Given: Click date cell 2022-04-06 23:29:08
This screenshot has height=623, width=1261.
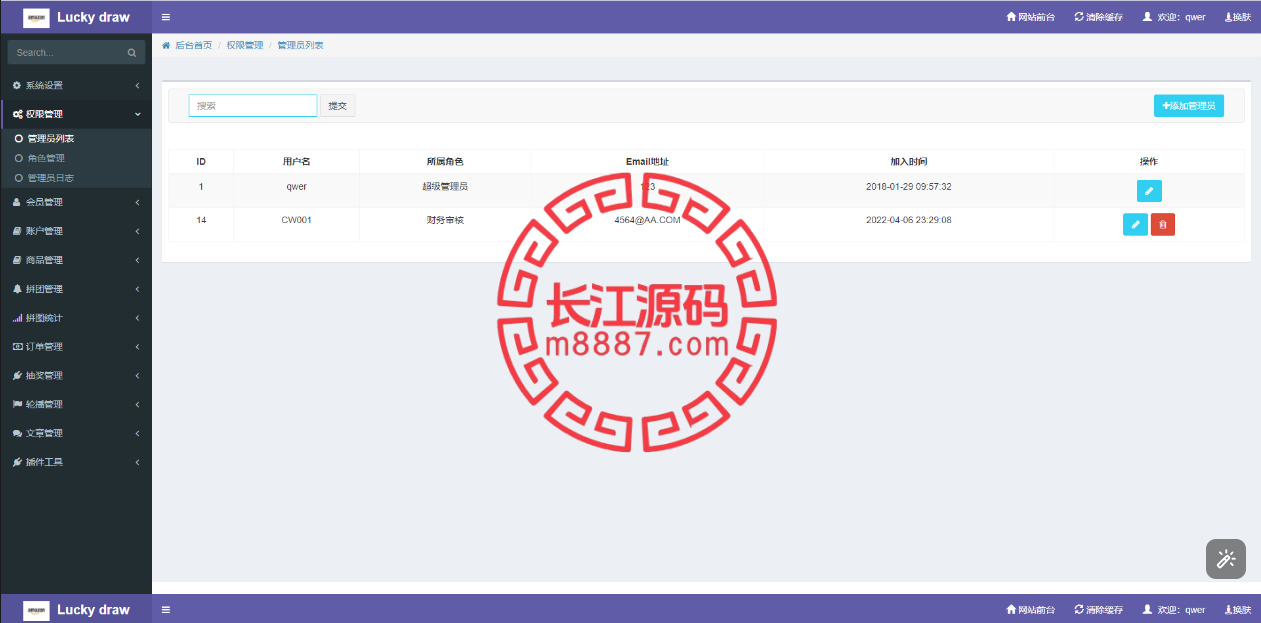Looking at the screenshot, I should [x=909, y=220].
